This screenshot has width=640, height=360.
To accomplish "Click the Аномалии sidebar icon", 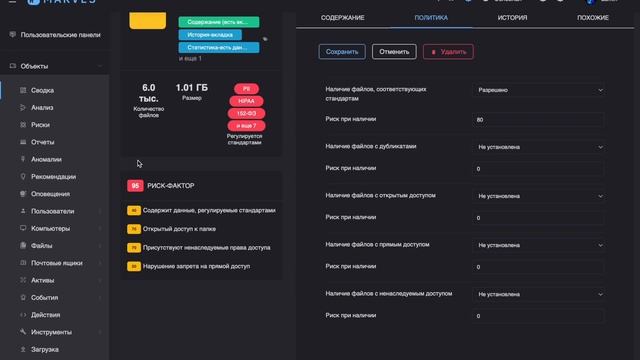I will 23,159.
